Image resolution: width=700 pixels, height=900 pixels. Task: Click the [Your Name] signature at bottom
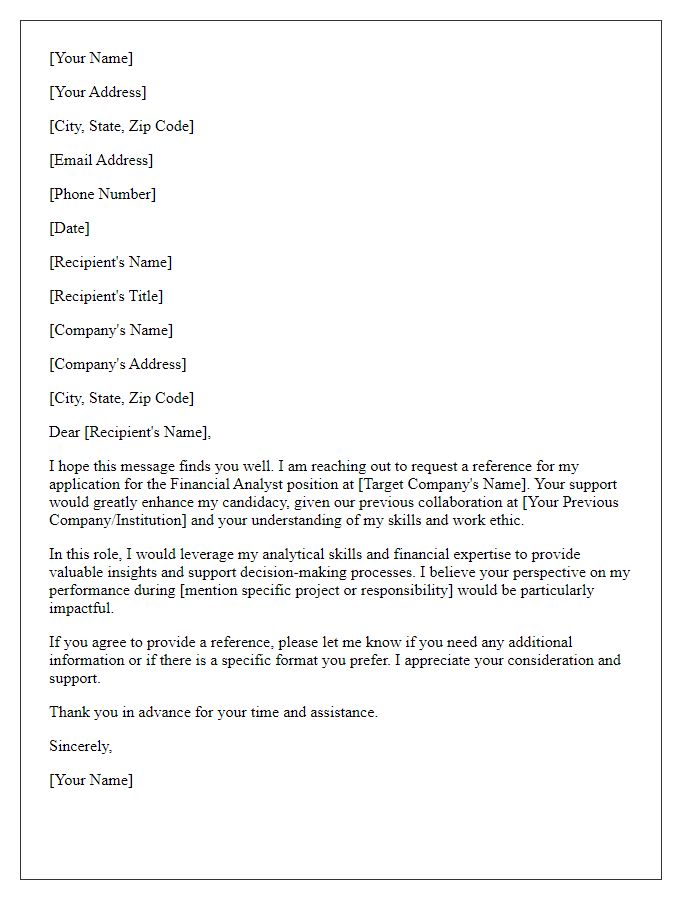91,780
